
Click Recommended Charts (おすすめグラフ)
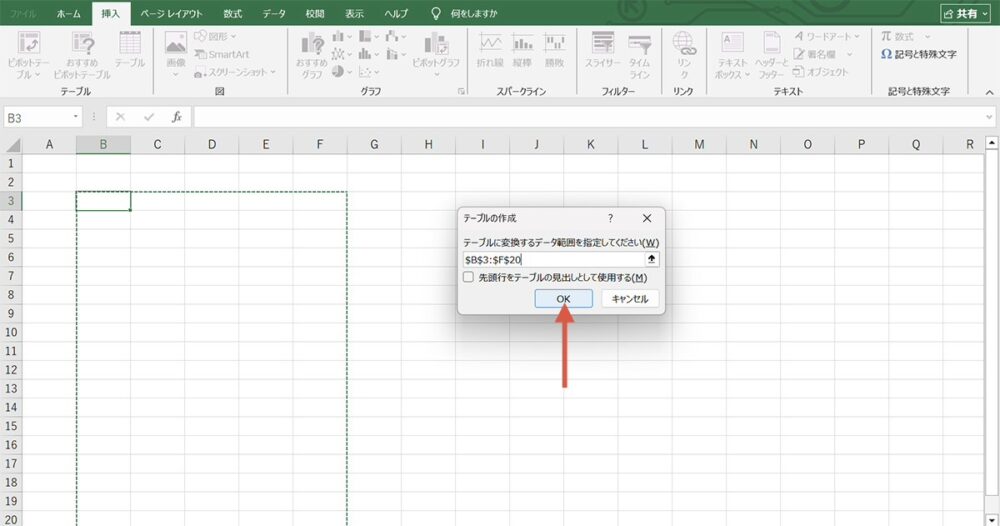pyautogui.click(x=311, y=55)
